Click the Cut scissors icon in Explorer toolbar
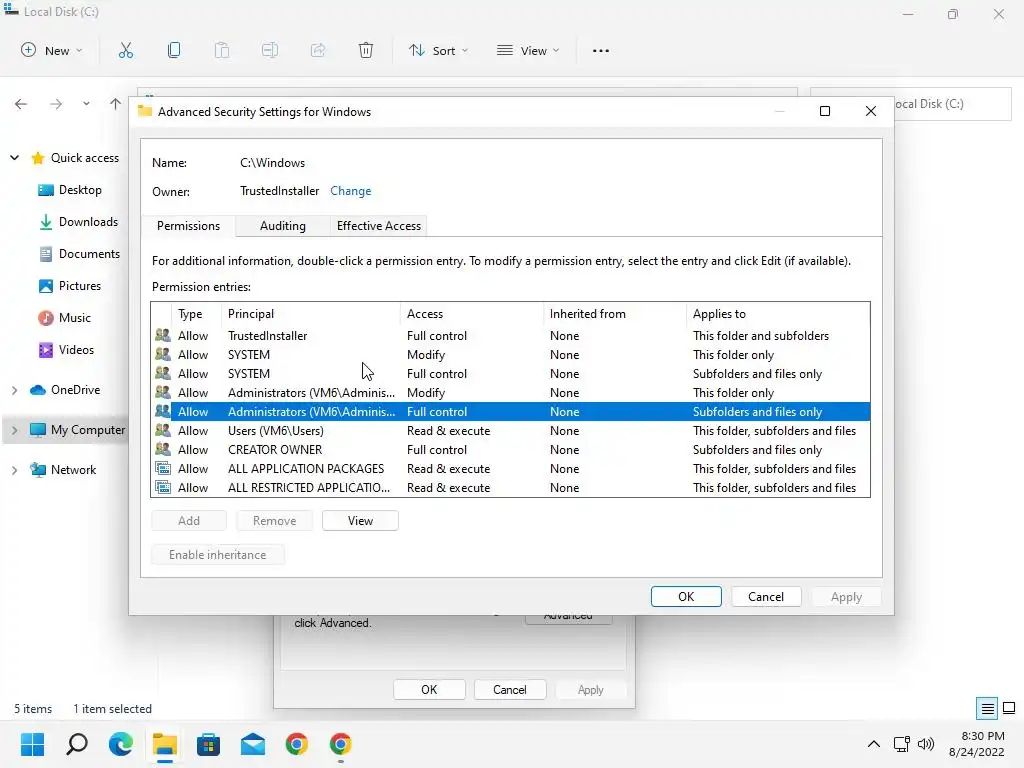This screenshot has height=768, width=1024. (x=125, y=50)
